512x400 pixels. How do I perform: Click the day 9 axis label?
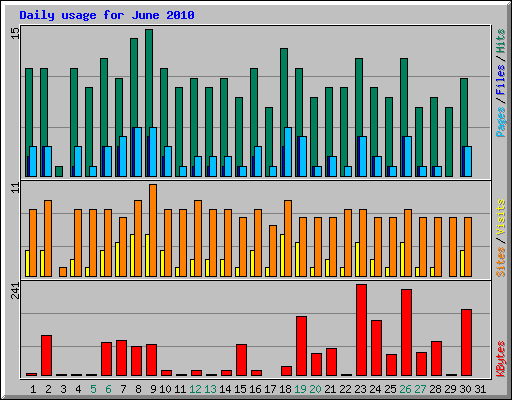(153, 389)
